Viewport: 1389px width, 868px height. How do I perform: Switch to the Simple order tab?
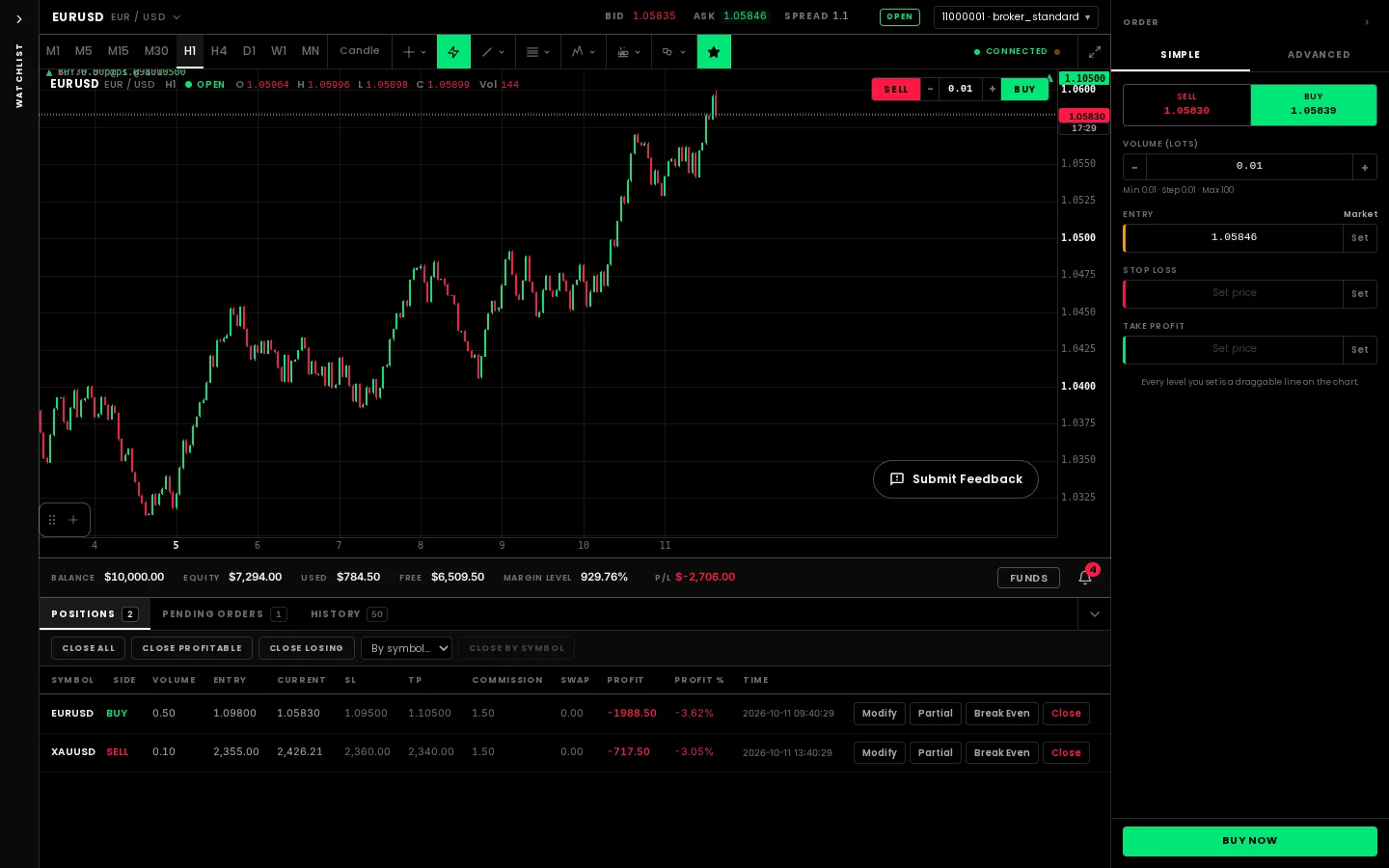1181,55
